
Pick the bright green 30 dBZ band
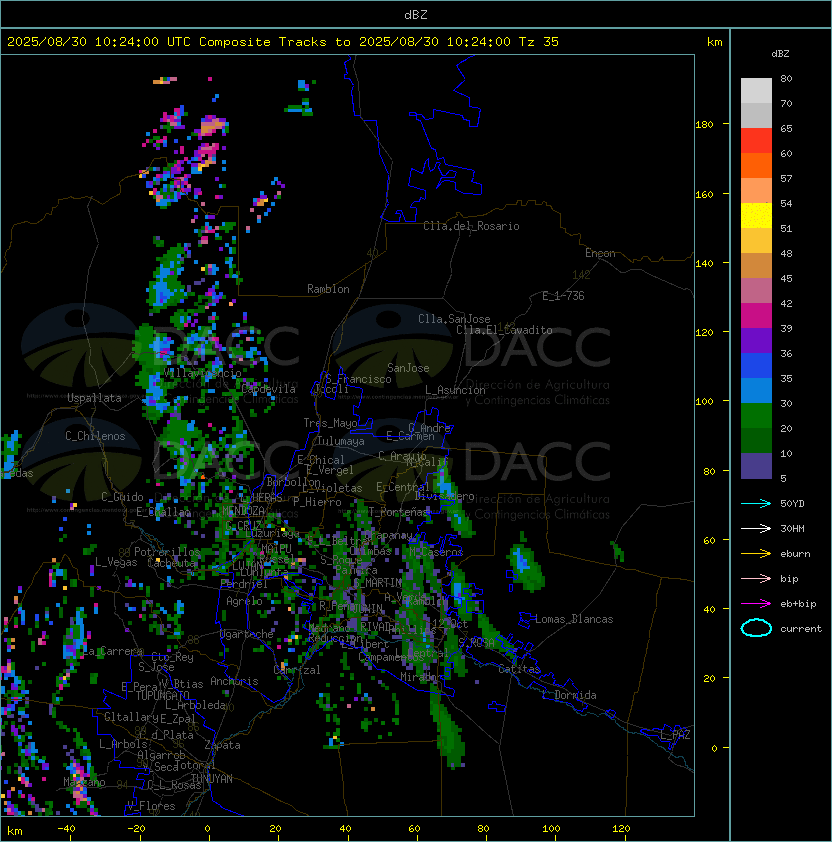coord(756,415)
